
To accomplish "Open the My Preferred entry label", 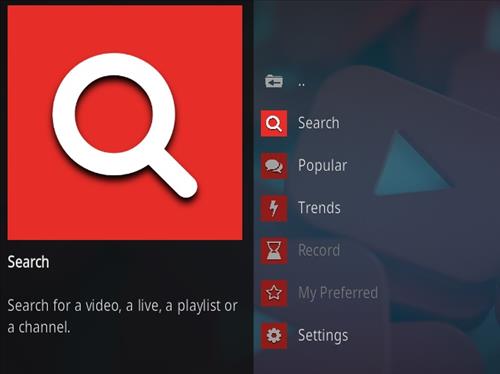I will tap(338, 293).
